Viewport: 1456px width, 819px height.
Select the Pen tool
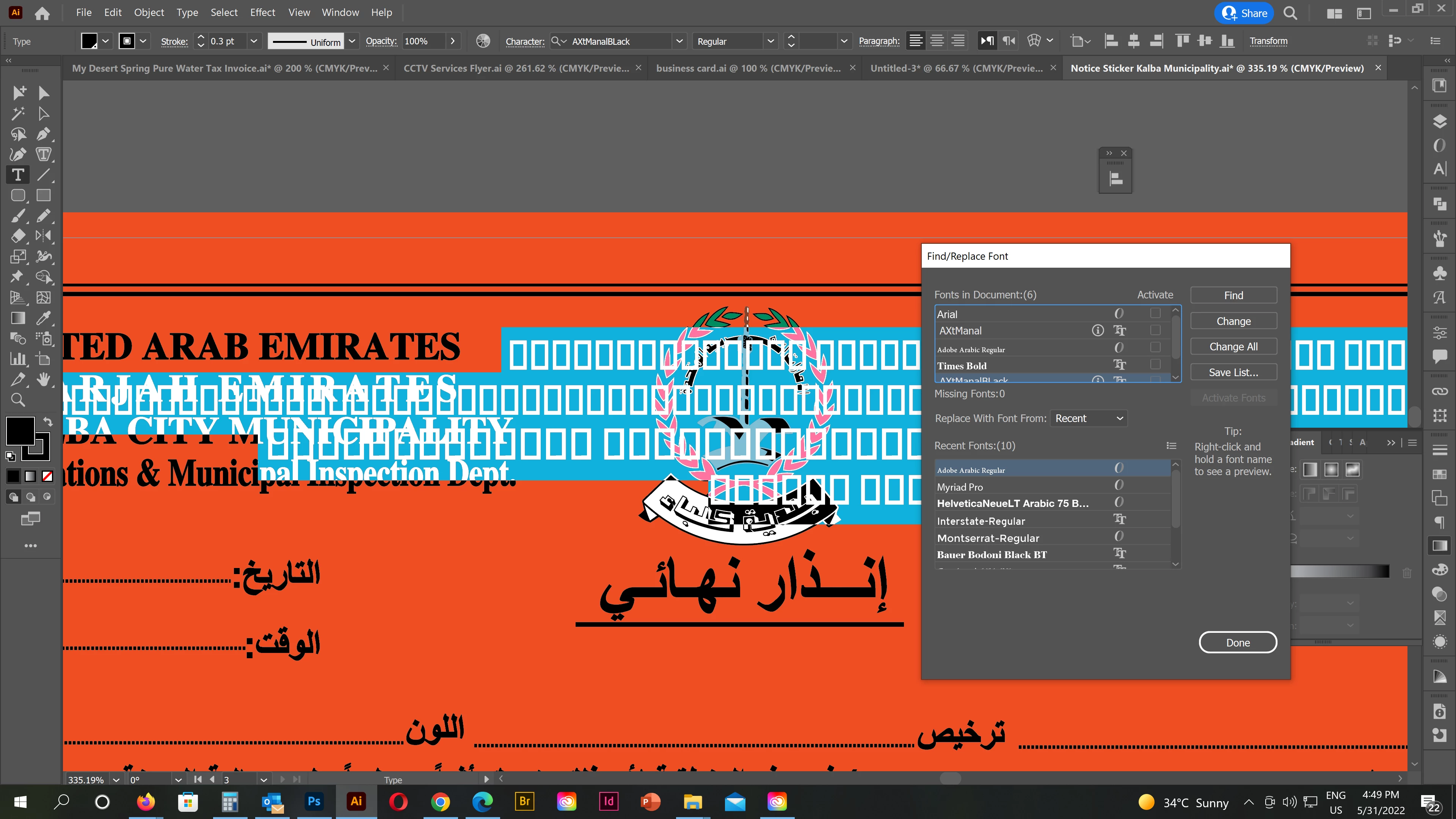[43, 135]
